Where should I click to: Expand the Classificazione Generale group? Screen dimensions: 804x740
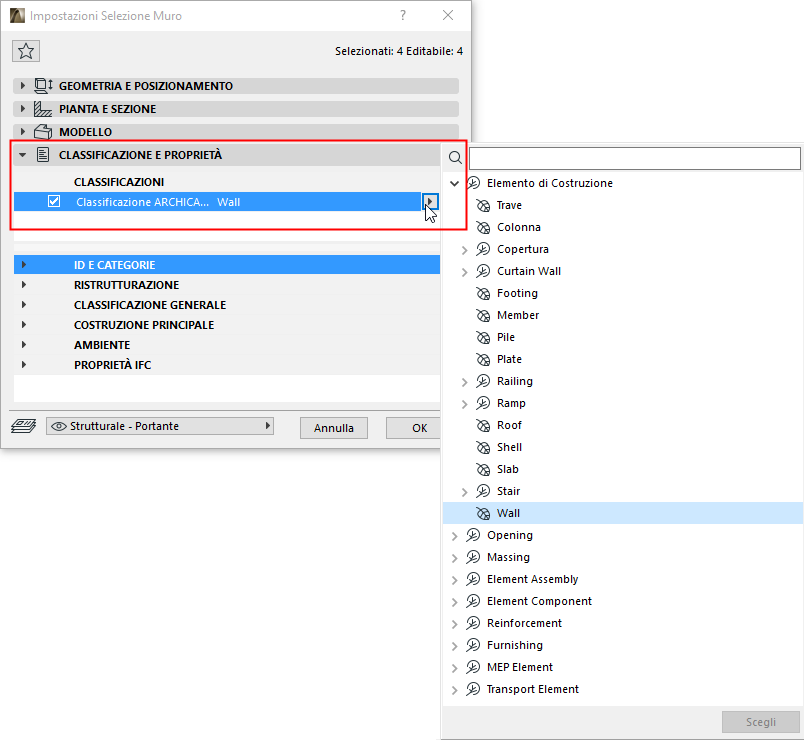tap(24, 305)
